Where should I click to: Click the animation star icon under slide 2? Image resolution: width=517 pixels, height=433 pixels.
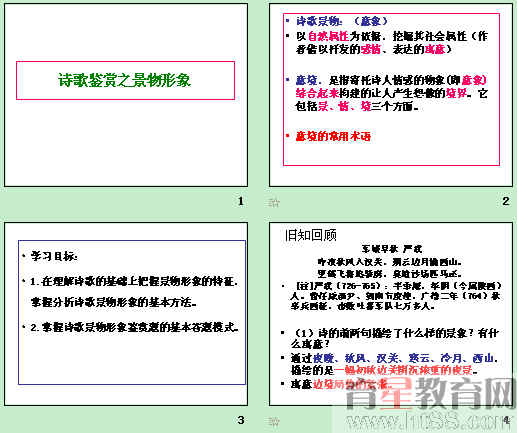274,203
